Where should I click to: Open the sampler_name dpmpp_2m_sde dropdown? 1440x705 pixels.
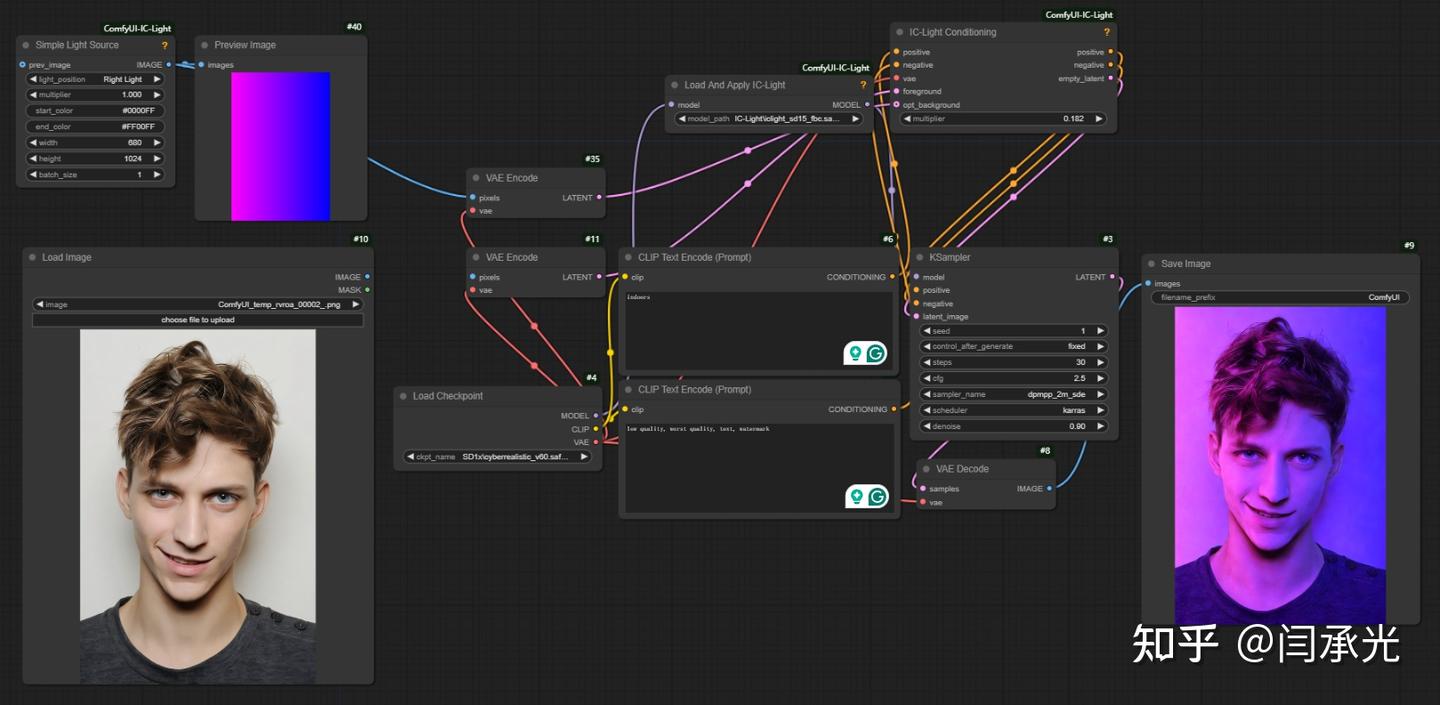(x=1014, y=394)
